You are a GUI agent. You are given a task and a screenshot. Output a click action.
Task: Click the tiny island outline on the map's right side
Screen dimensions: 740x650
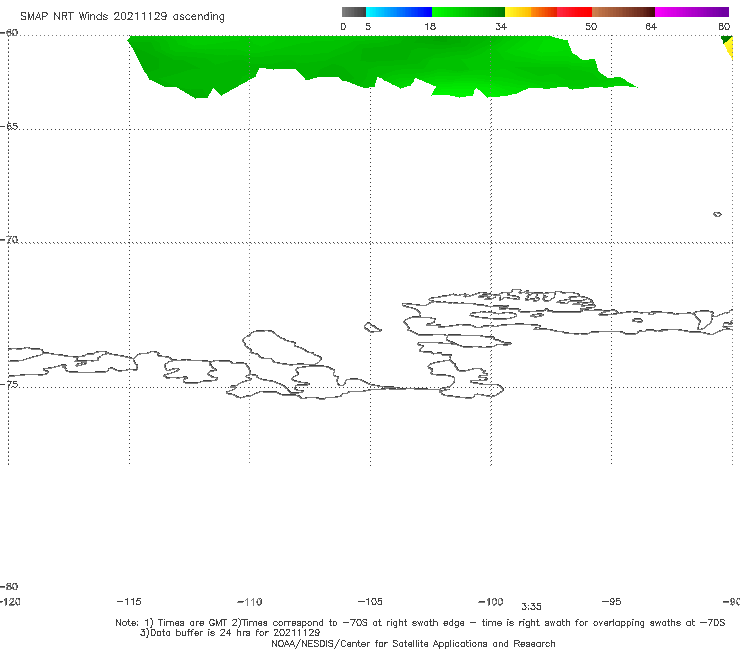717,214
